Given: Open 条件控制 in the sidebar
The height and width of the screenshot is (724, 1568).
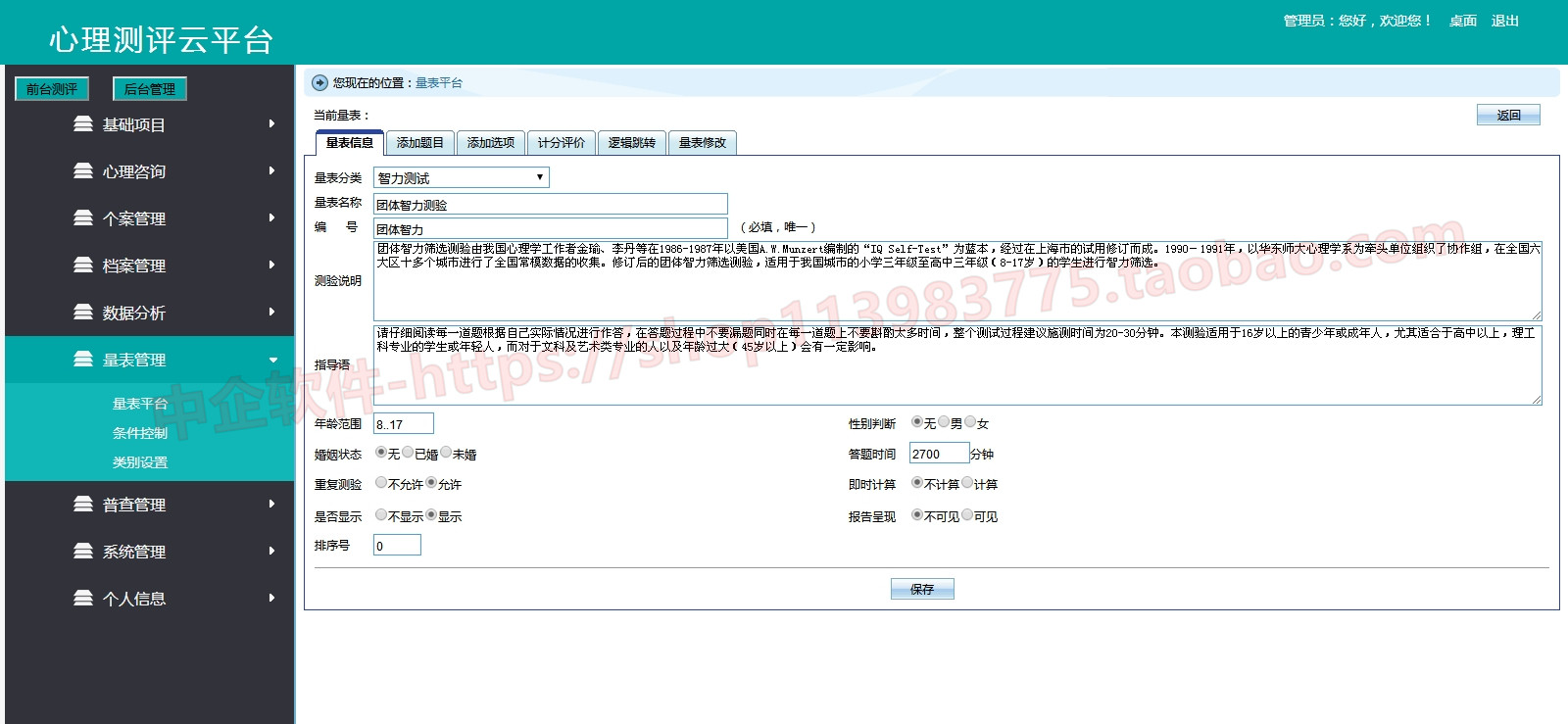Looking at the screenshot, I should pyautogui.click(x=140, y=433).
